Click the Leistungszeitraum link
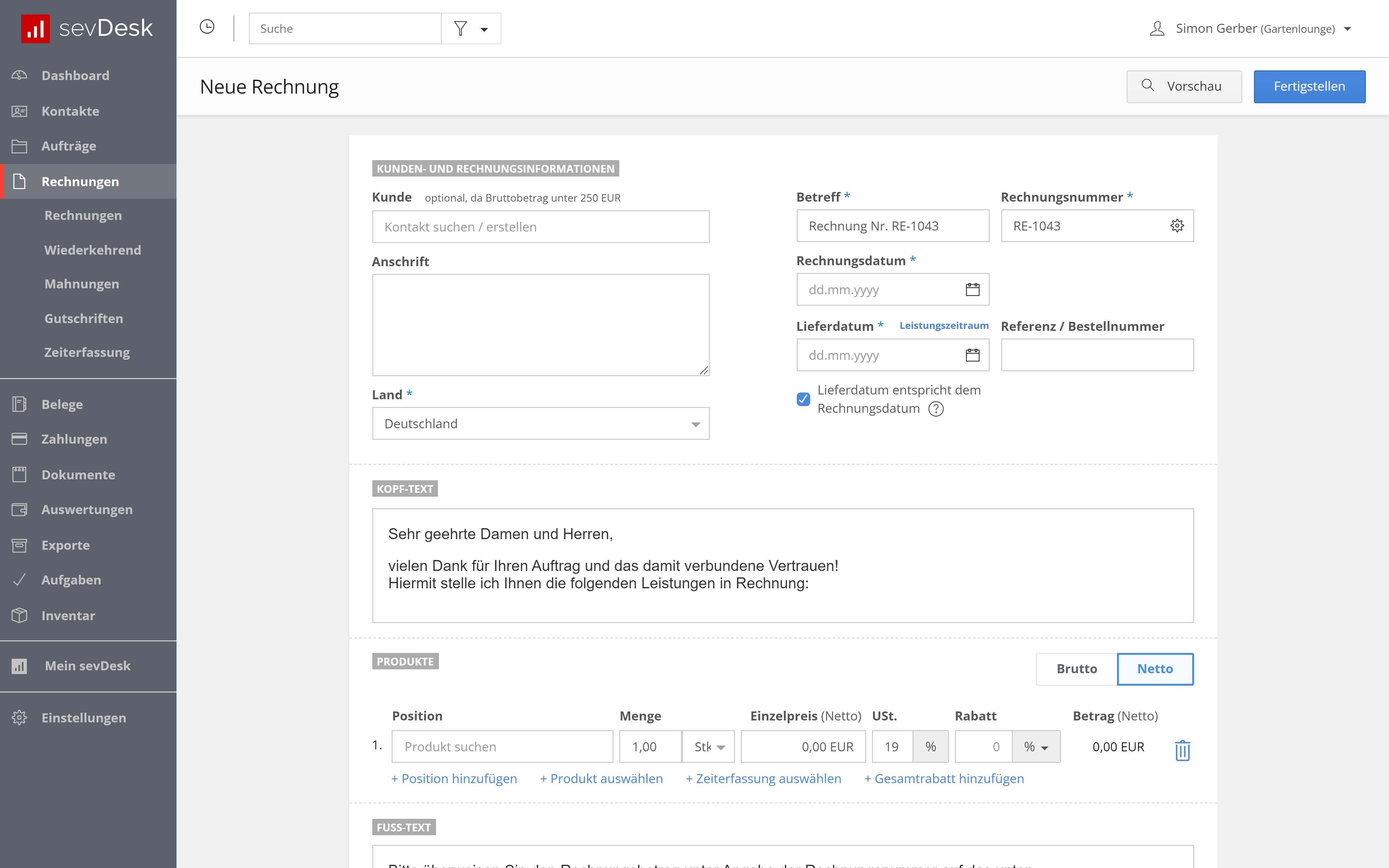Viewport: 1389px width, 868px height. 944,325
